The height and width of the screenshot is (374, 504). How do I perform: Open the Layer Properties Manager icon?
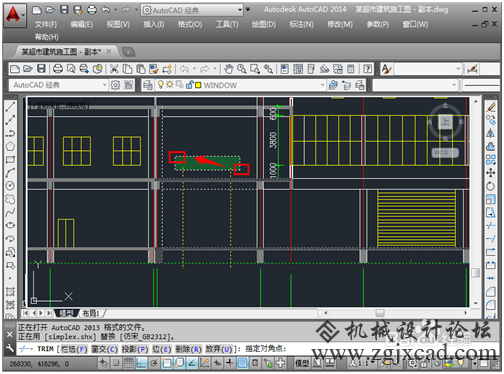coord(148,85)
